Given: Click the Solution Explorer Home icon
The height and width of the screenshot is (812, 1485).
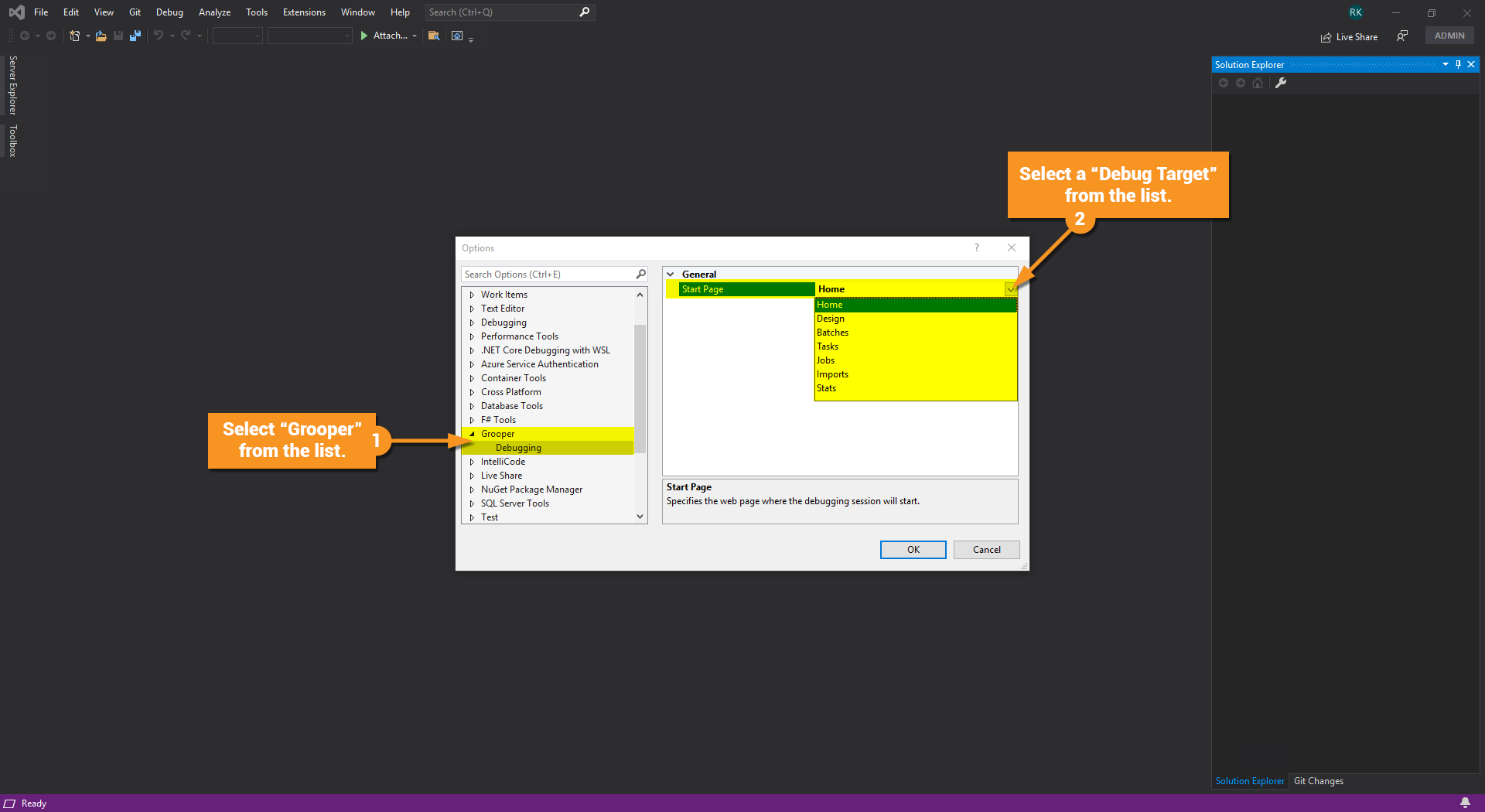Looking at the screenshot, I should coord(1258,83).
